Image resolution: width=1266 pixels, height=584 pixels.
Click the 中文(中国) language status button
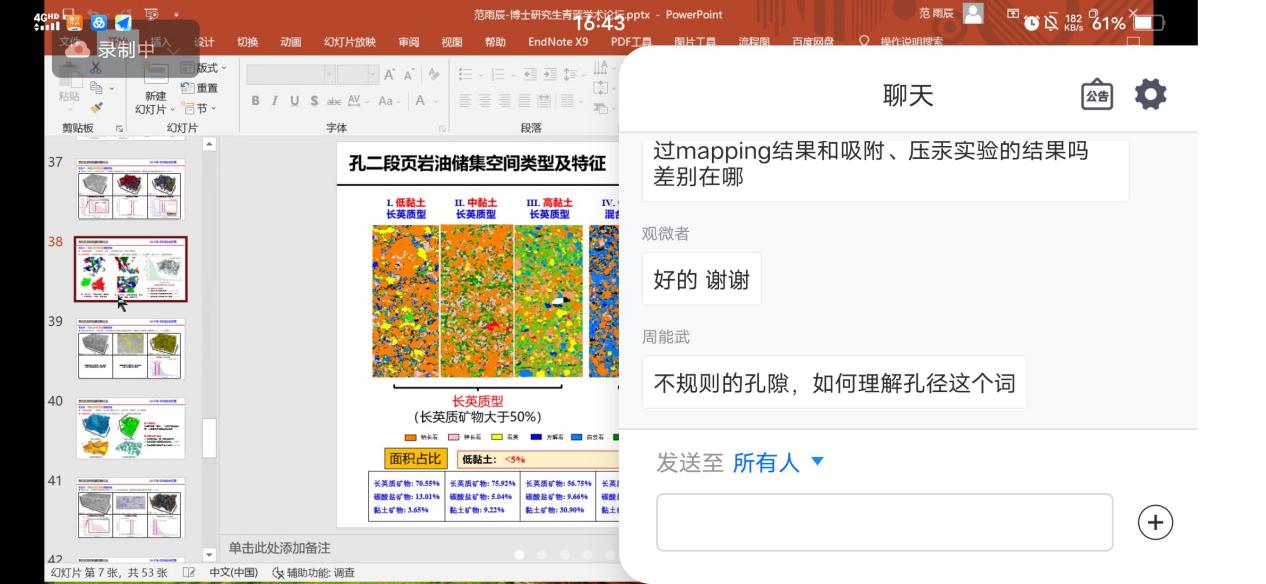coord(233,573)
